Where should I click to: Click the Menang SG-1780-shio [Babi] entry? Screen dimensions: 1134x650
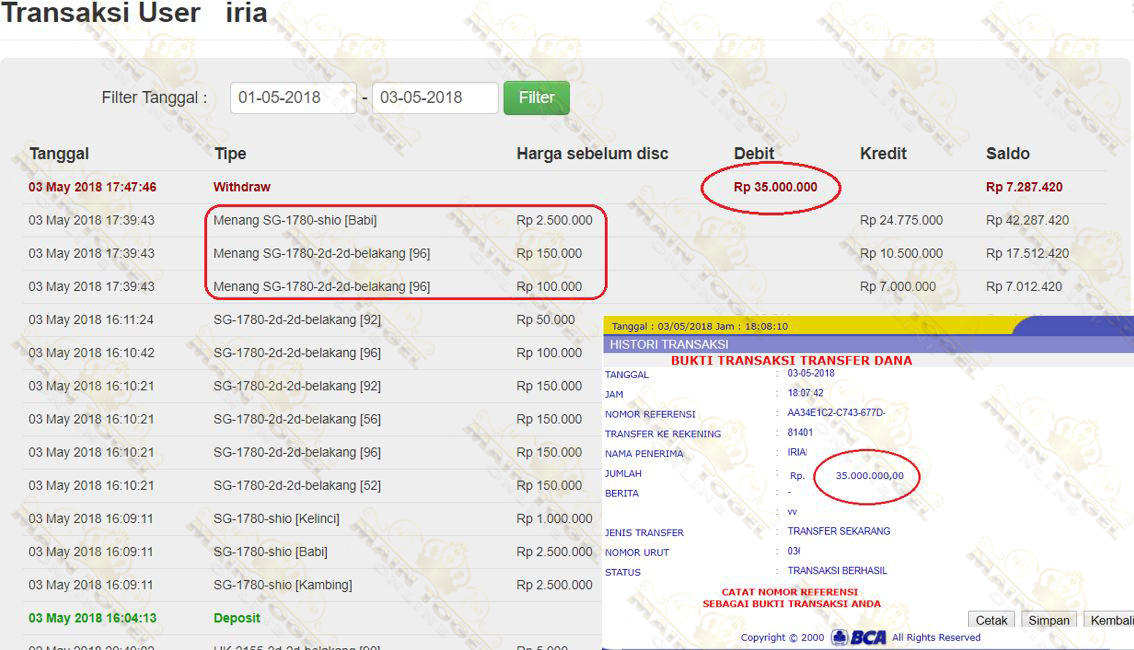pos(295,220)
